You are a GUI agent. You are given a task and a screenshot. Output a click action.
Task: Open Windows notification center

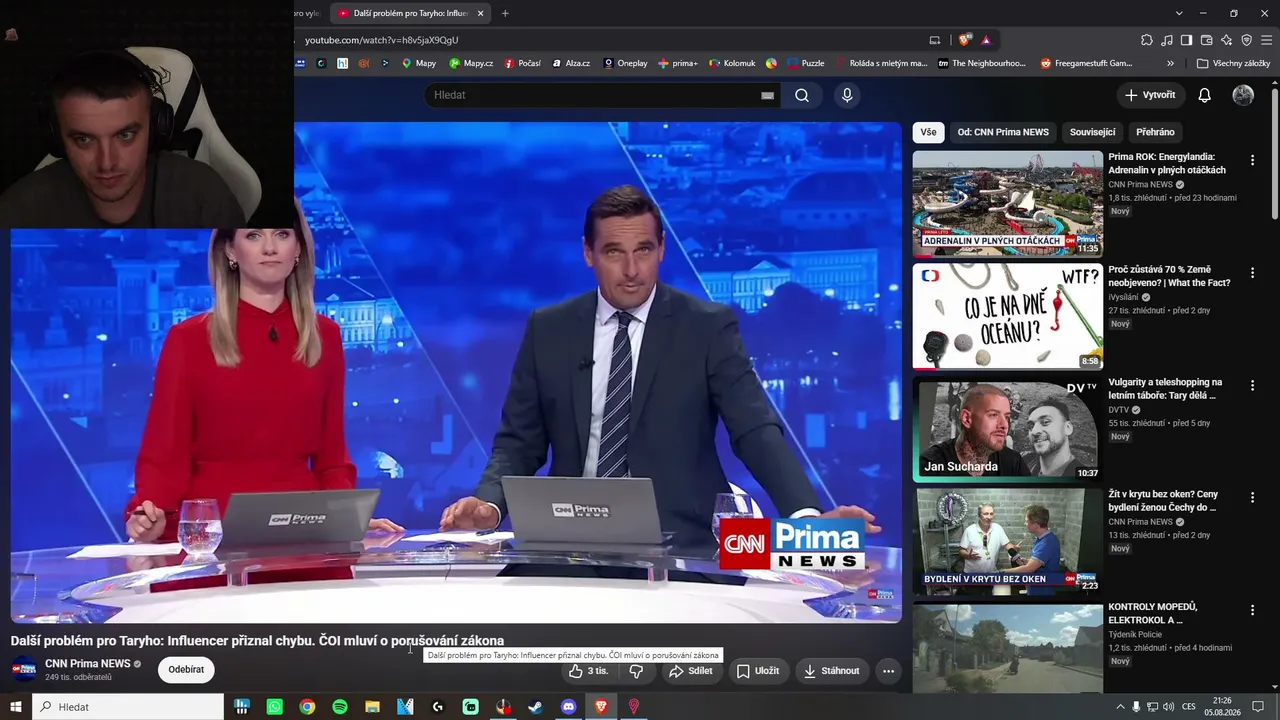[1258, 707]
